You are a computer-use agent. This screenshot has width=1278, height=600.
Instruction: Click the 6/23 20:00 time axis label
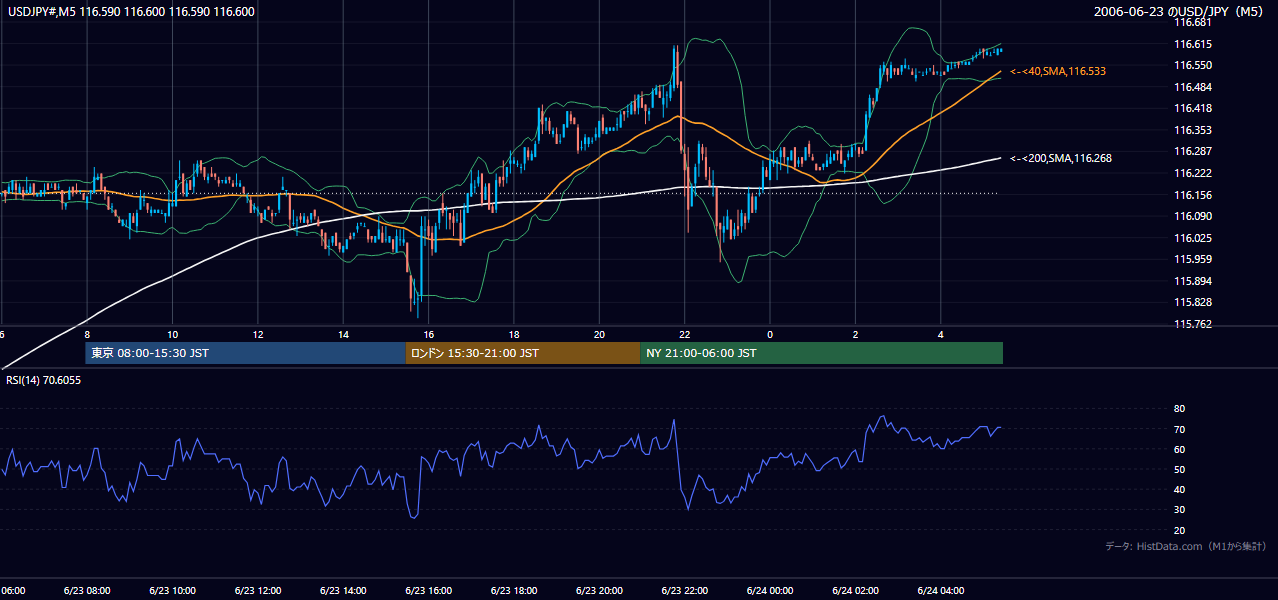pyautogui.click(x=599, y=591)
